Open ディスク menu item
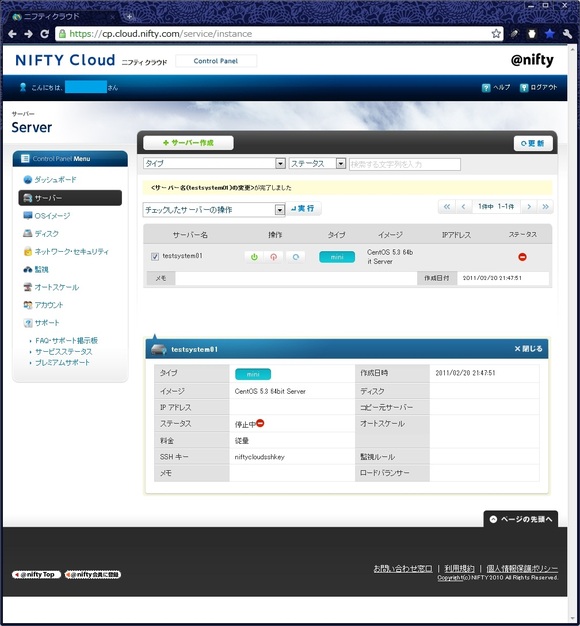Viewport: 580px width, 626px height. [x=41, y=234]
